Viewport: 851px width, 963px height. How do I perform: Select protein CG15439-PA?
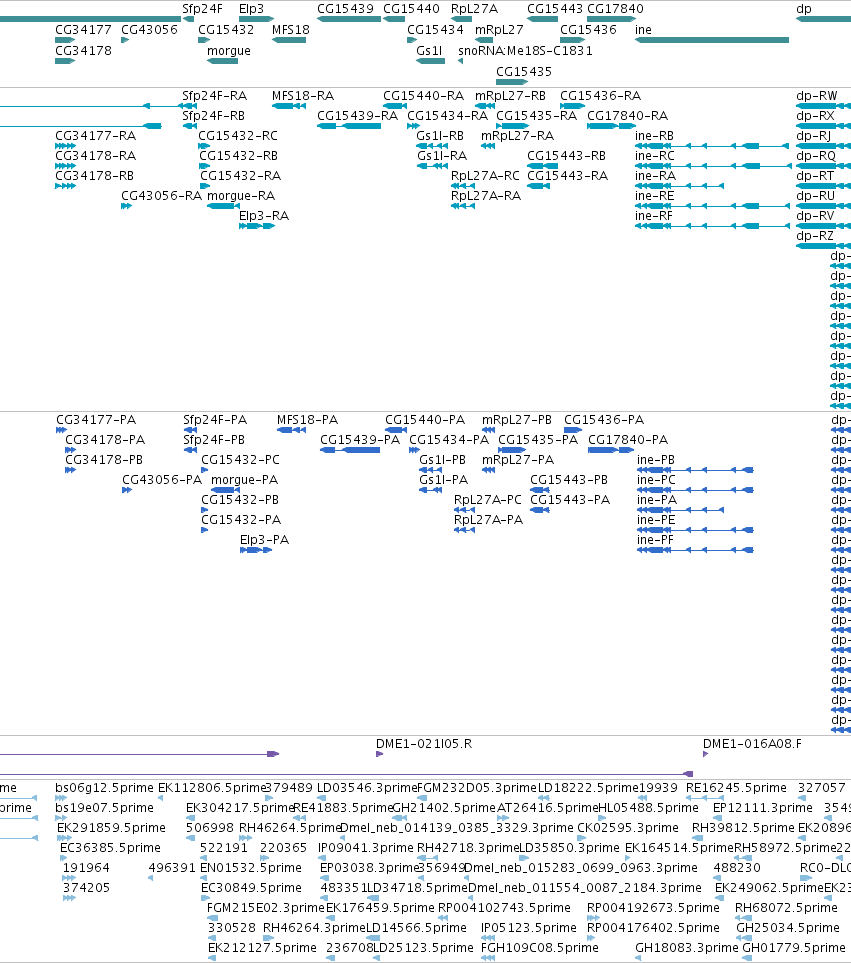(360, 440)
